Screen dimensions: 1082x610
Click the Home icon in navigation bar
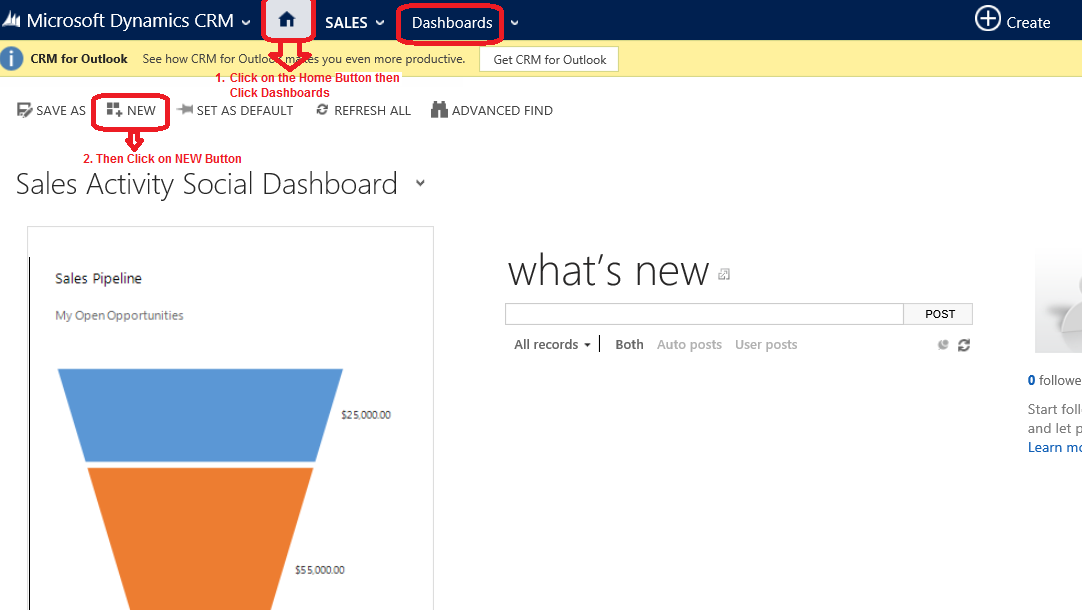287,20
